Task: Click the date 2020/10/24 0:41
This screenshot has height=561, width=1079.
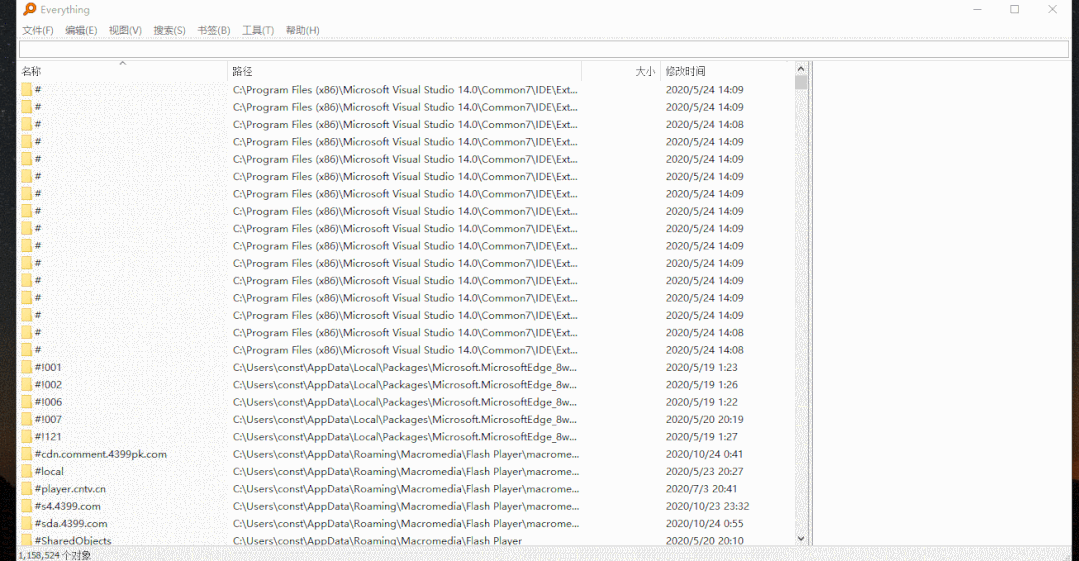Action: tap(704, 454)
